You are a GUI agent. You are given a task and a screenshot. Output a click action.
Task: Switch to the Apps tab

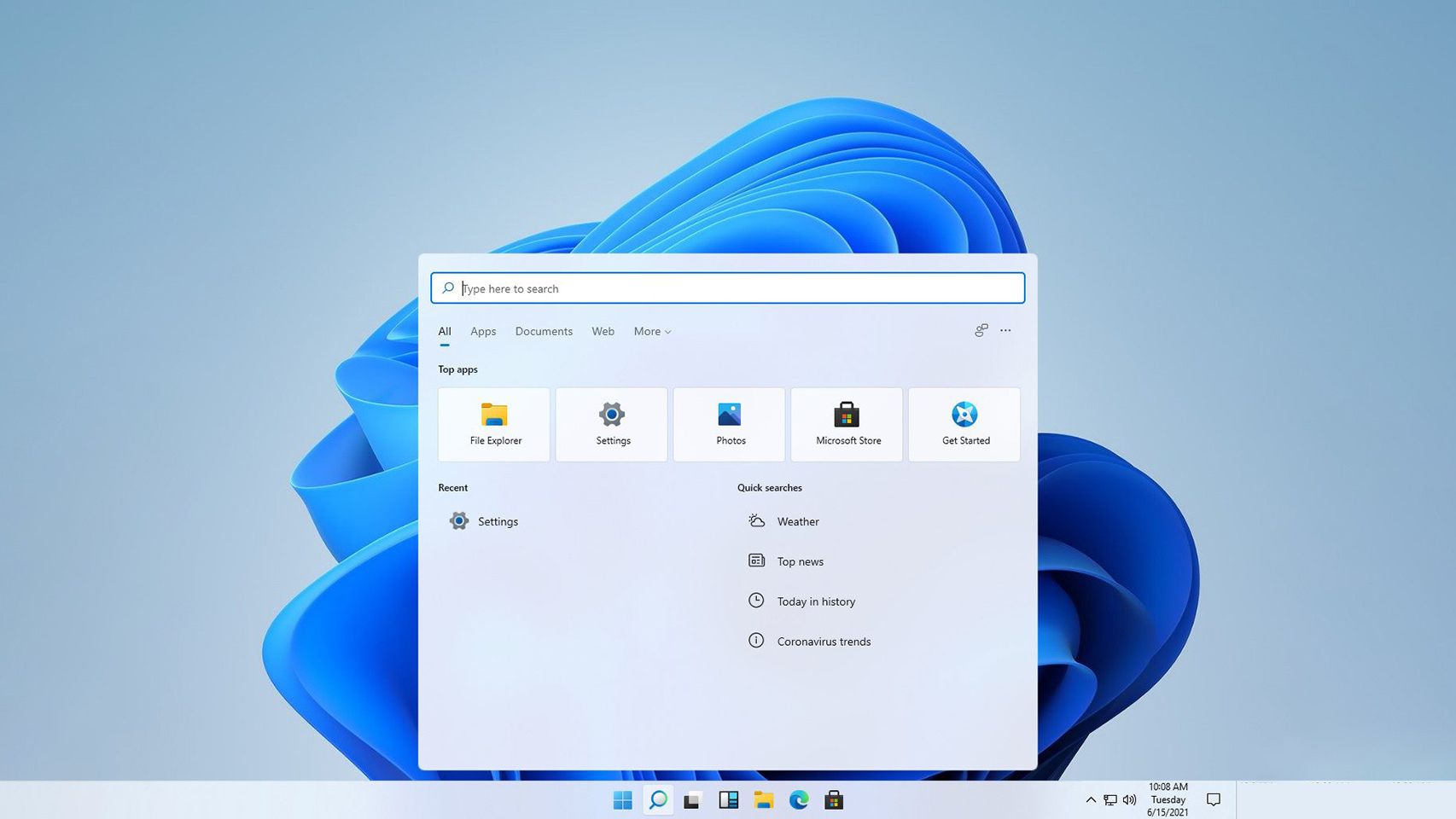click(483, 331)
